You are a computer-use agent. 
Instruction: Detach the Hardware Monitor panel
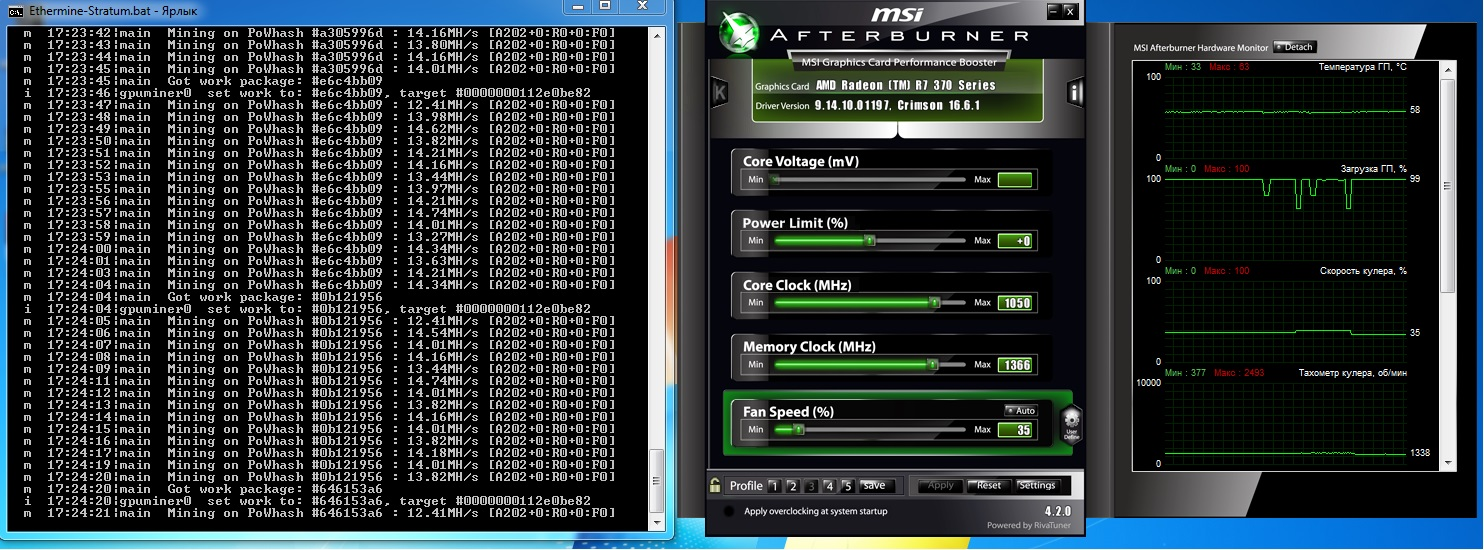pos(1295,47)
